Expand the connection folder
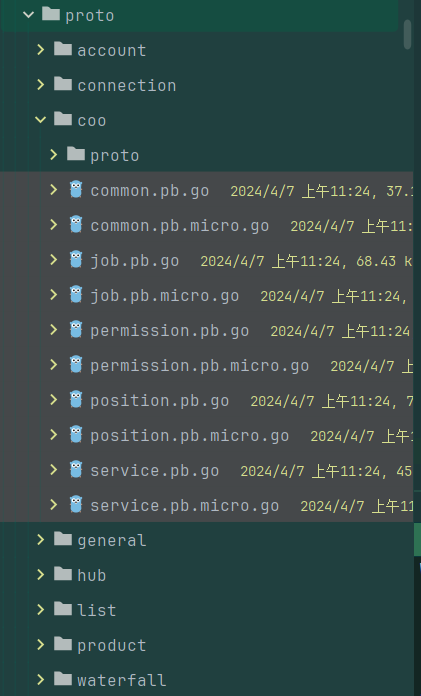421x696 pixels. (x=41, y=84)
